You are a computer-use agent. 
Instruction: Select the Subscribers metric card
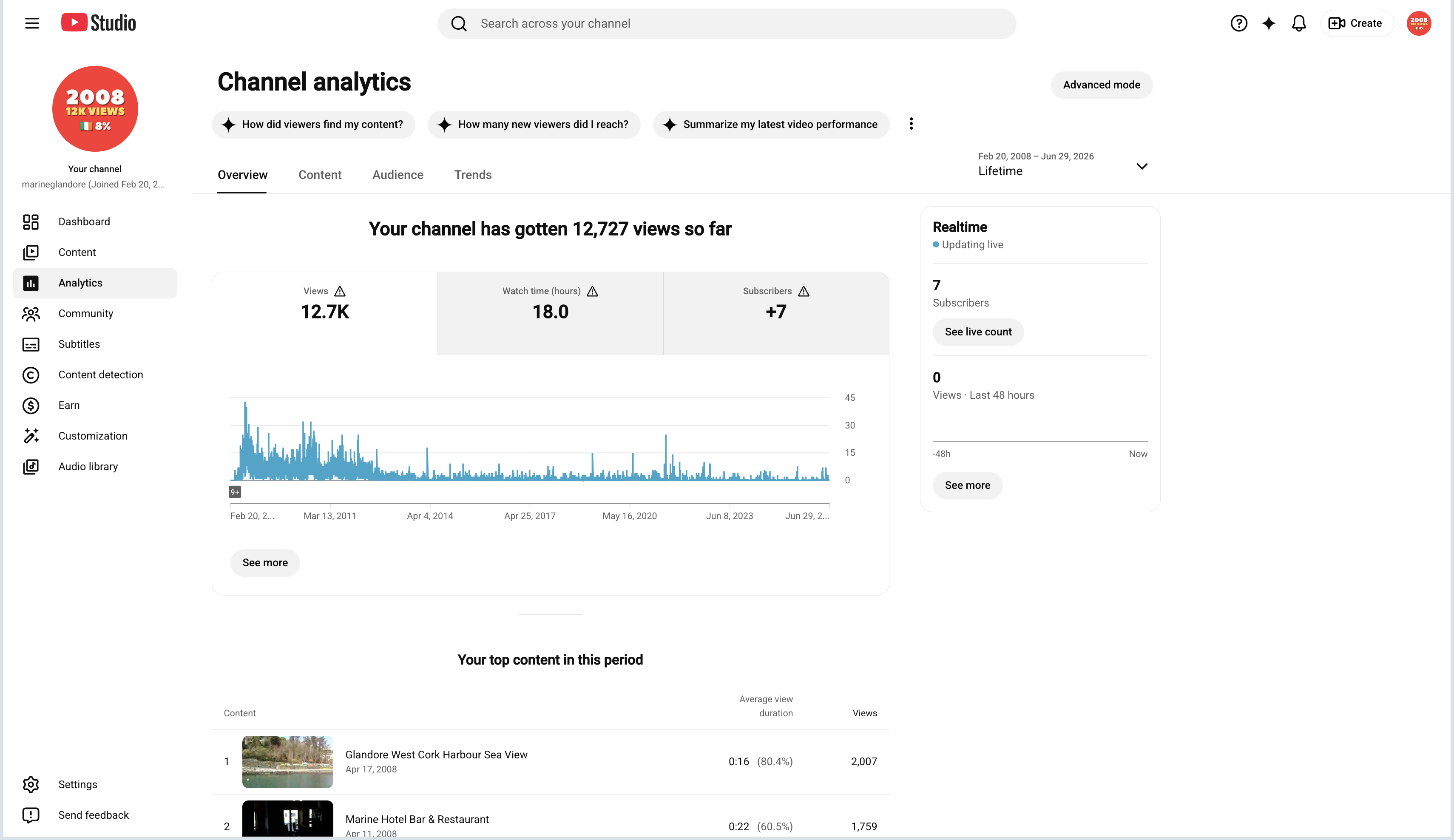click(776, 313)
